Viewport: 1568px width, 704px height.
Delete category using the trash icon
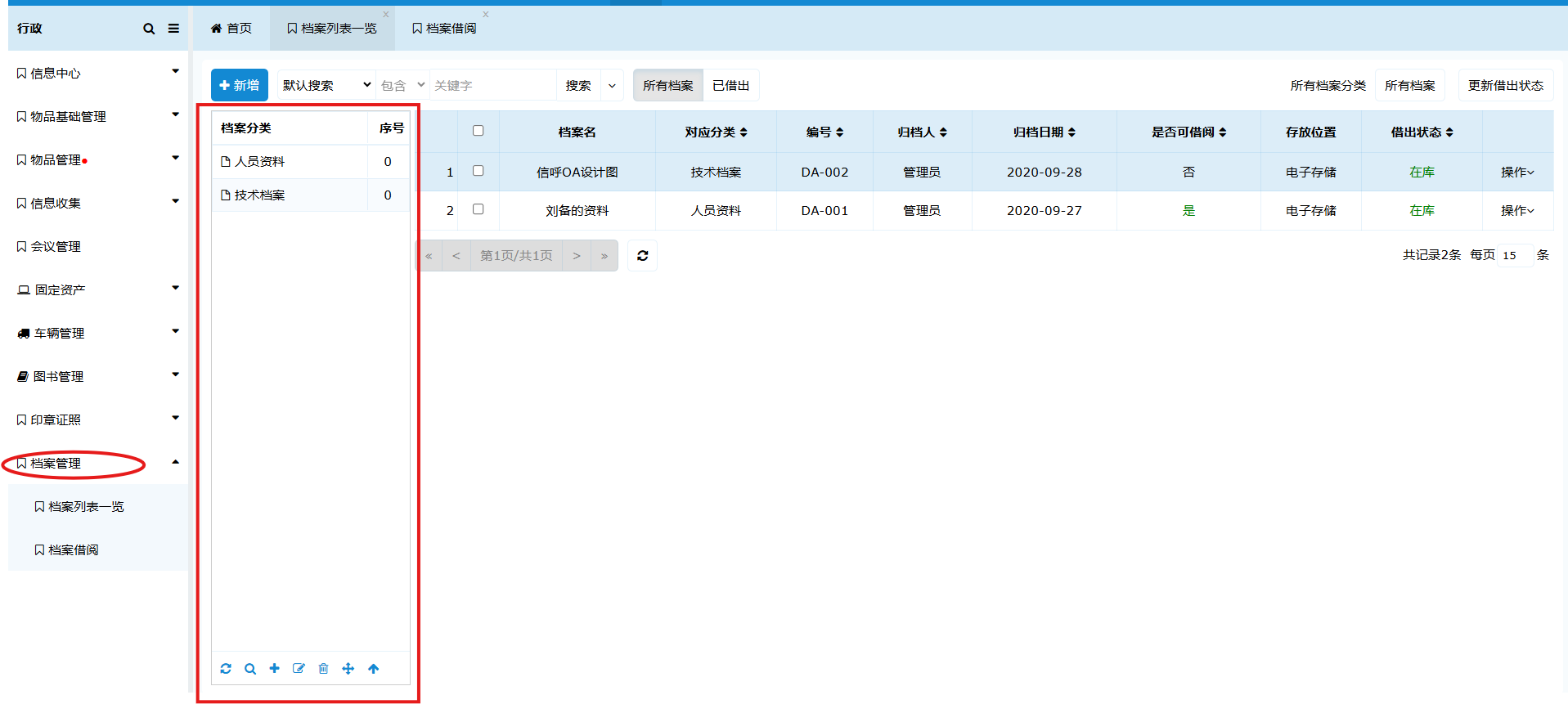(323, 669)
